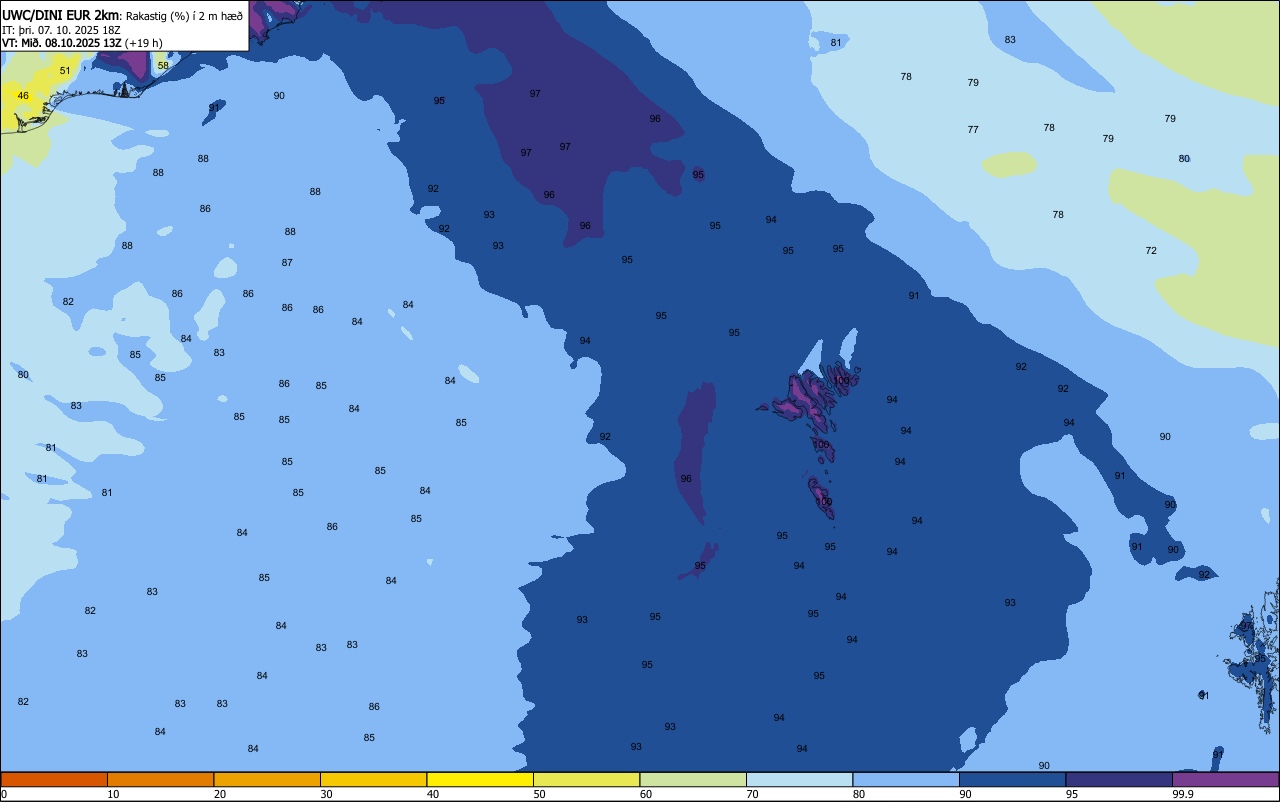Click the 80–90 light blue legend swatch

[x=906, y=779]
